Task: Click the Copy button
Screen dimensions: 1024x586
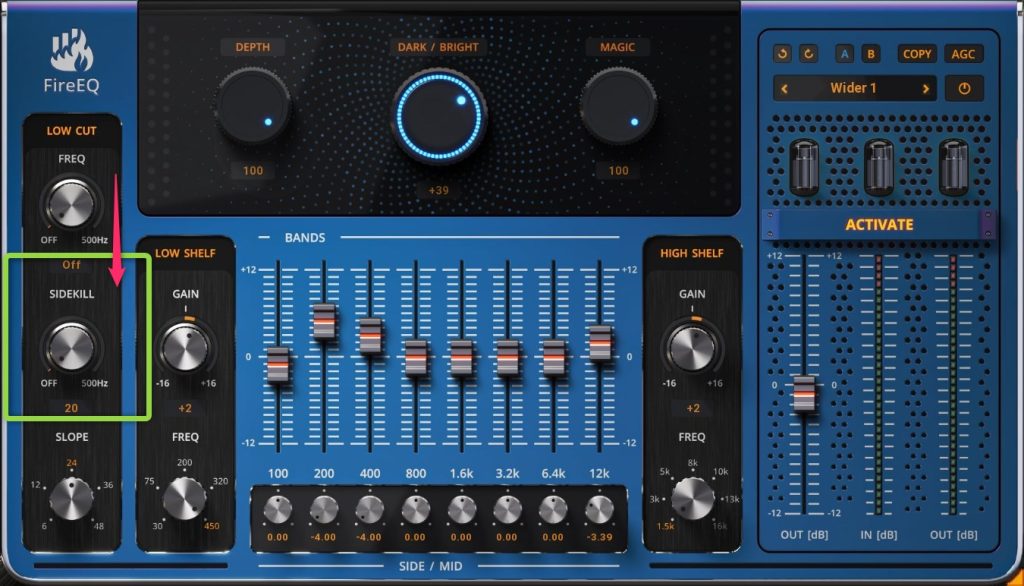Action: tap(916, 54)
